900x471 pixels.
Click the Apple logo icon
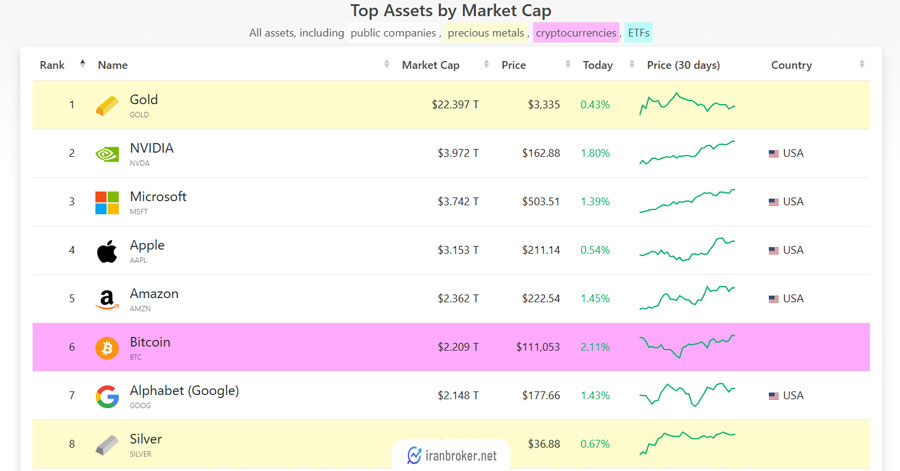point(107,251)
